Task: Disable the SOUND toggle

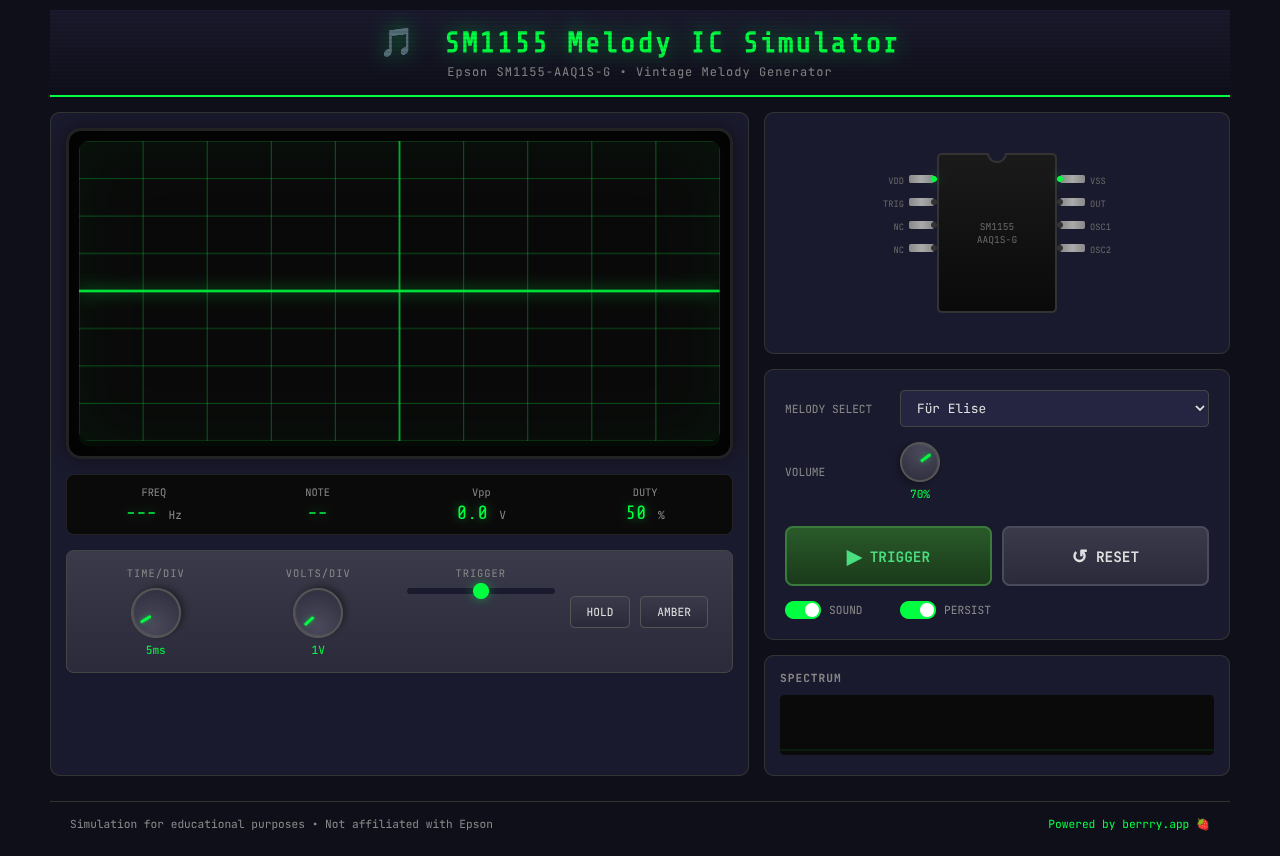Action: (x=803, y=609)
